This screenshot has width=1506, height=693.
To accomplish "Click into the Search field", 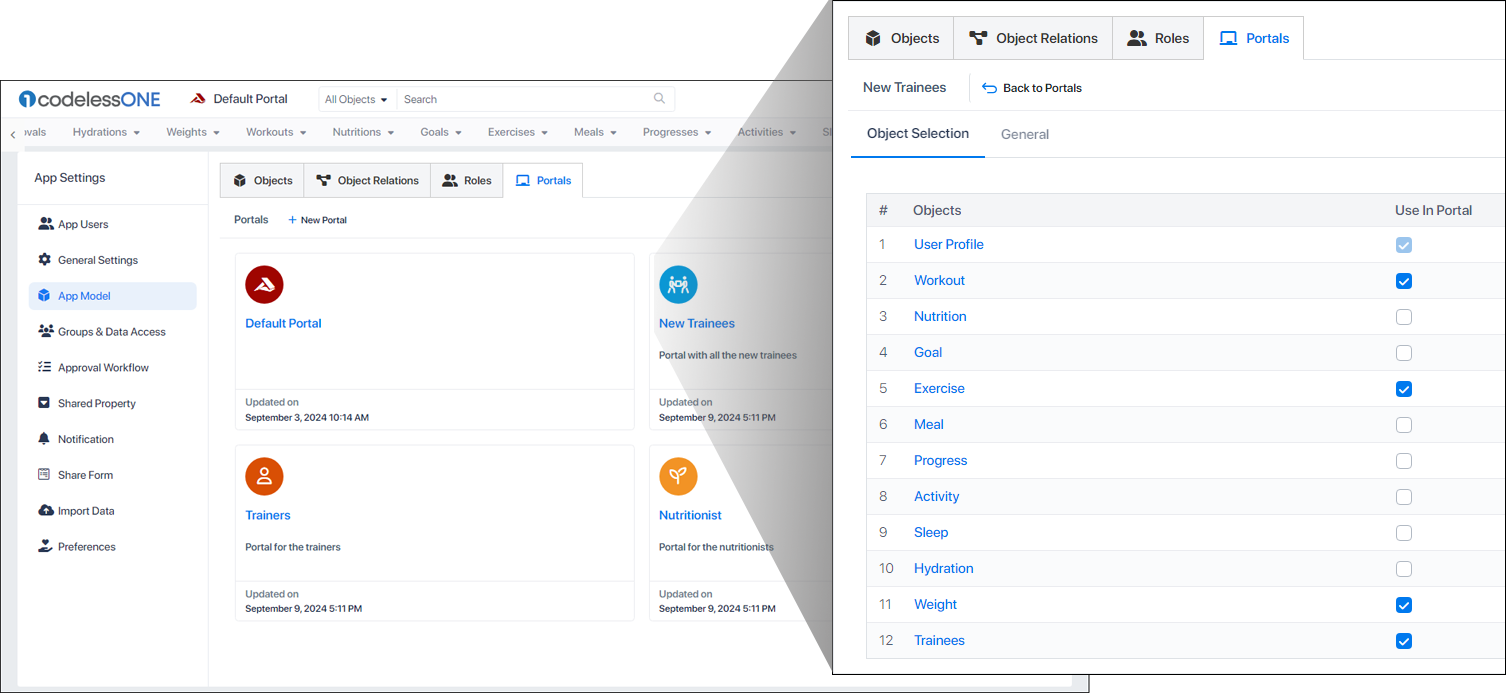I will click(525, 99).
